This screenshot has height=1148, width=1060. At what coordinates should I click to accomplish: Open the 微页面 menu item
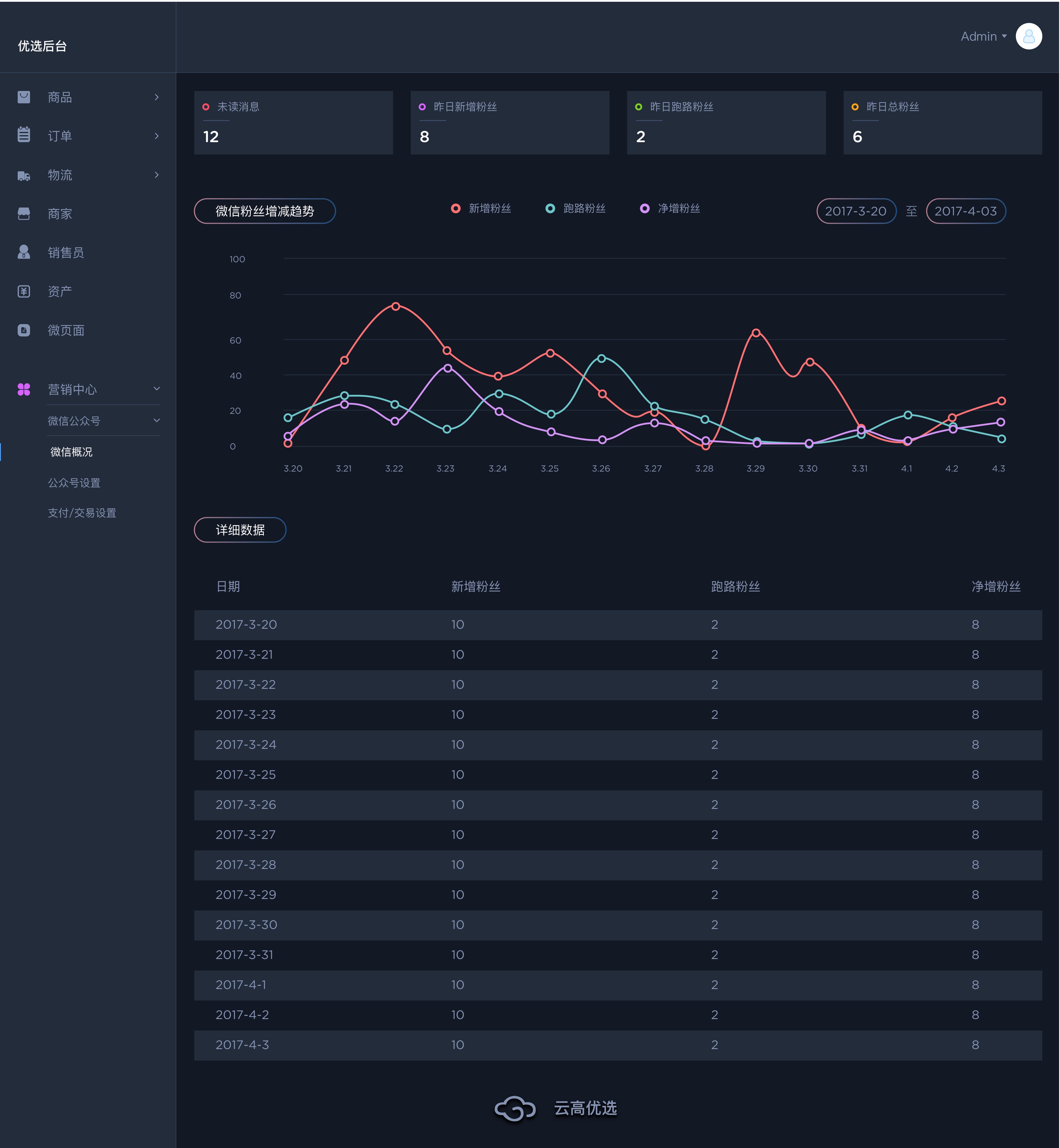(66, 330)
